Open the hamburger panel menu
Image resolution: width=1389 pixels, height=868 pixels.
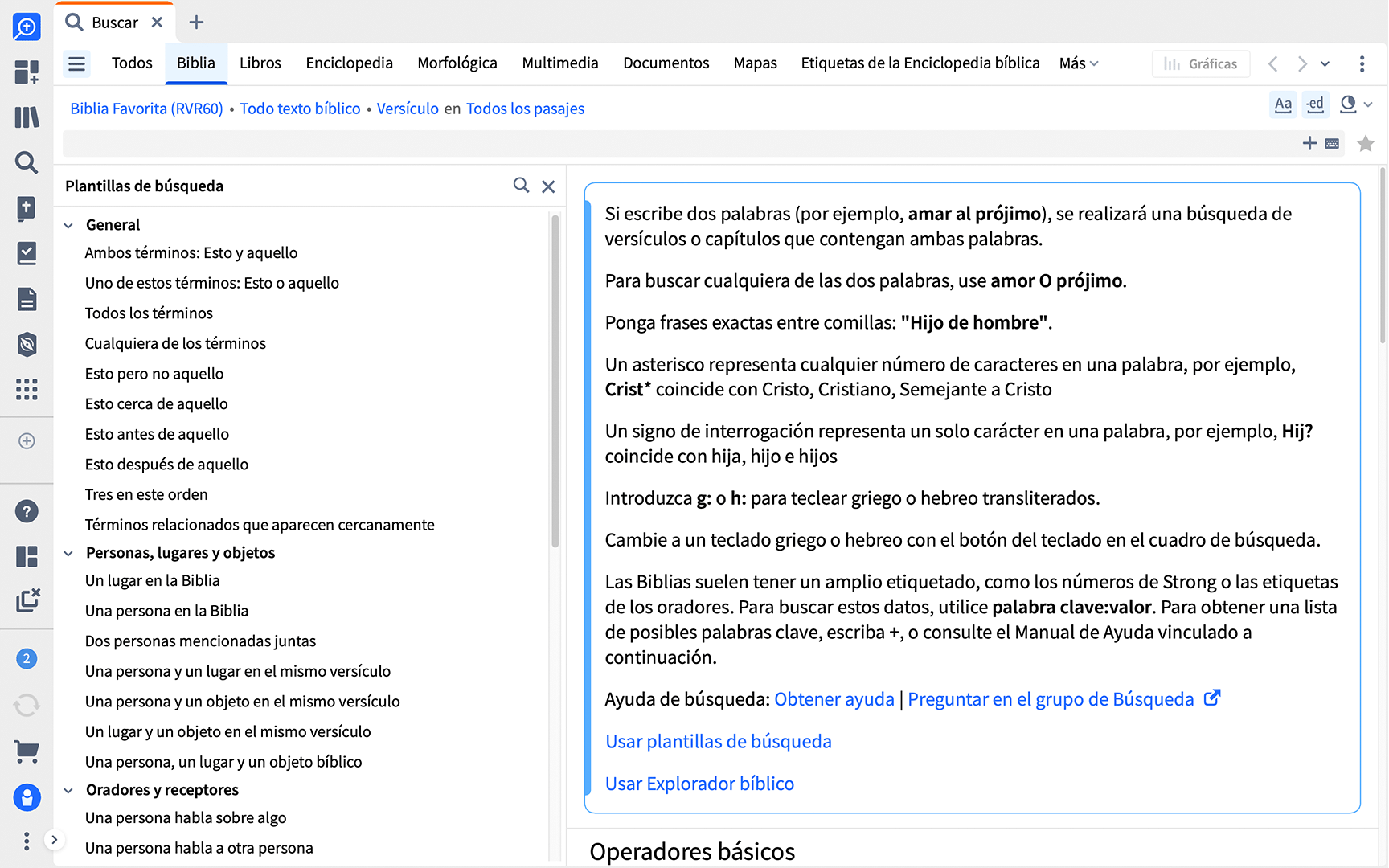[x=76, y=63]
